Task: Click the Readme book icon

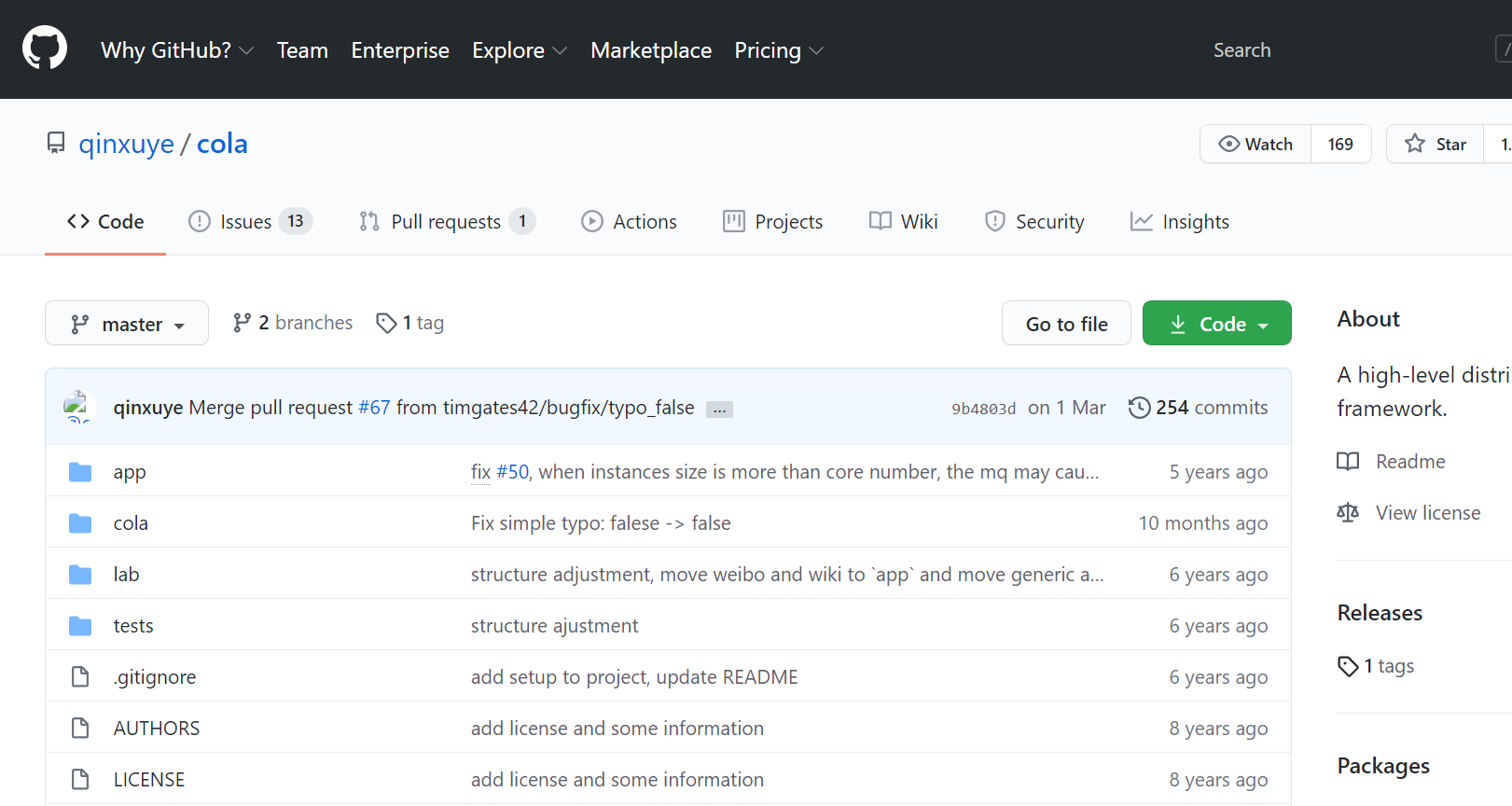Action: click(1348, 462)
